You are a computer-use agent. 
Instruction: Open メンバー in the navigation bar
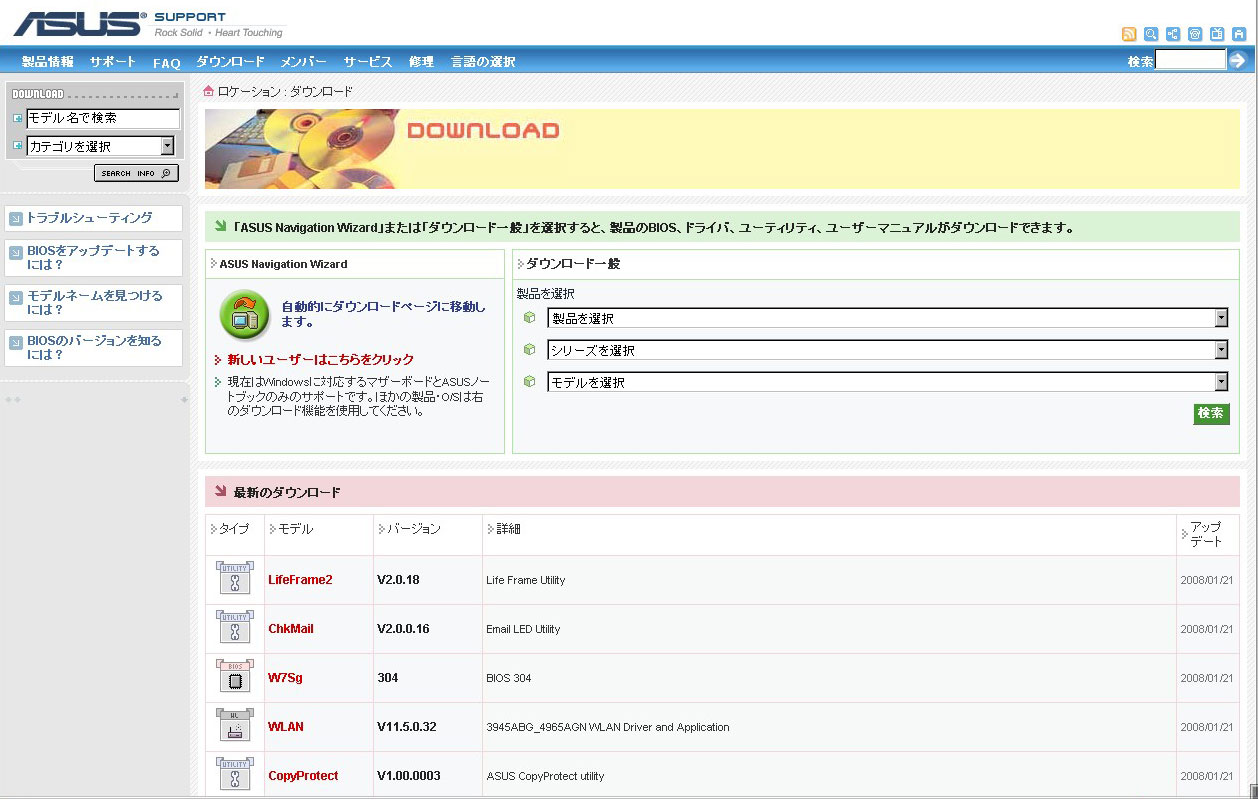(x=304, y=62)
